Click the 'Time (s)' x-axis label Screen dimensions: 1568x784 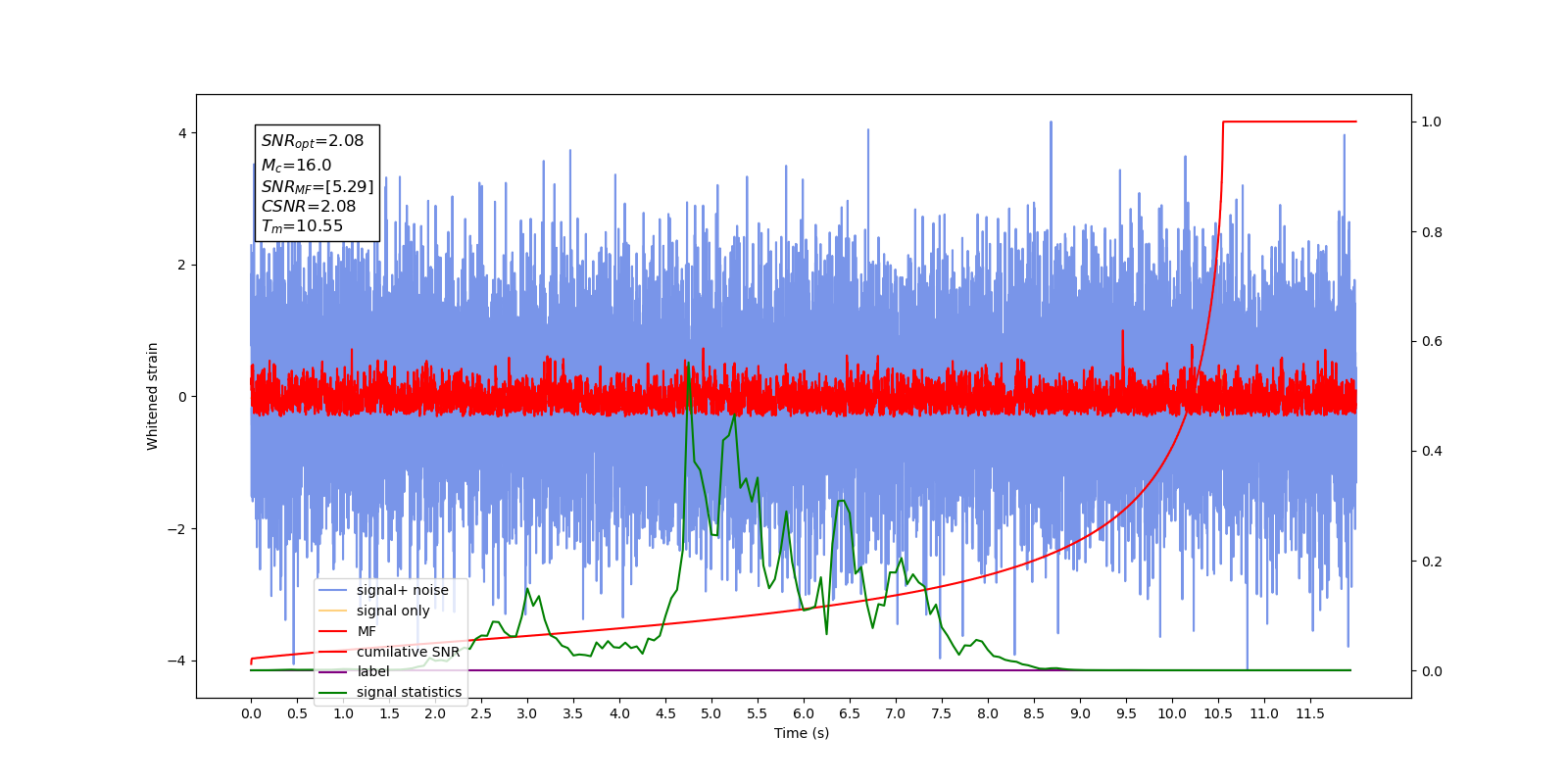802,733
